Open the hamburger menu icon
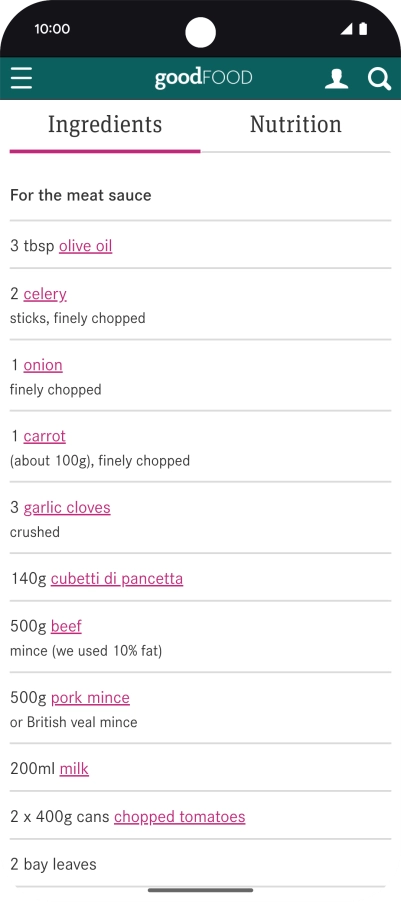This screenshot has width=401, height=902. pyautogui.click(x=21, y=78)
